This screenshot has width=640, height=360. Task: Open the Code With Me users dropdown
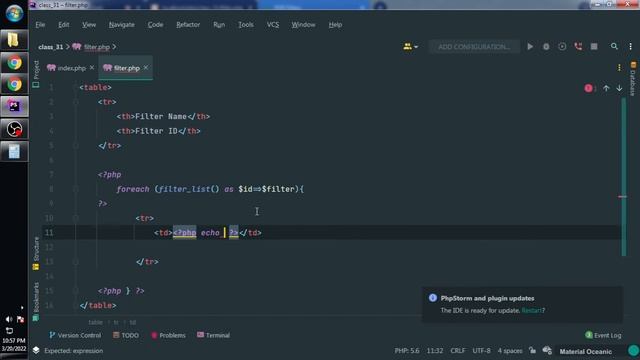(411, 47)
